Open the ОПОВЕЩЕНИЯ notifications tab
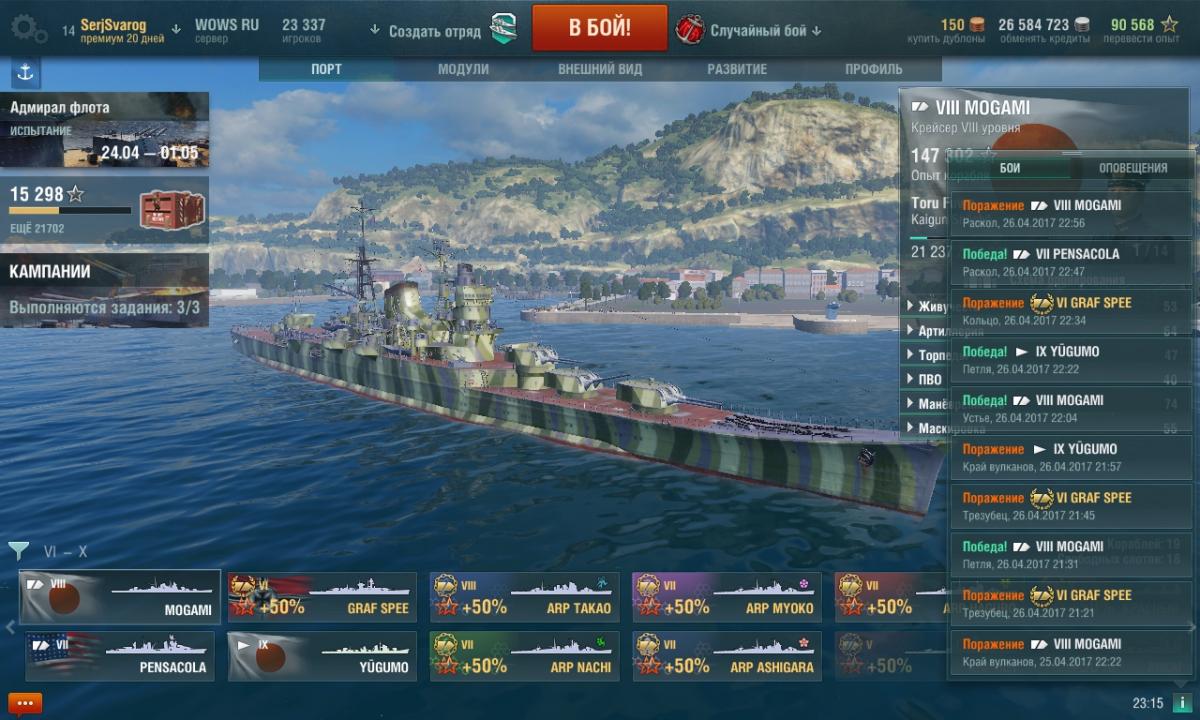The height and width of the screenshot is (720, 1200). (1133, 168)
